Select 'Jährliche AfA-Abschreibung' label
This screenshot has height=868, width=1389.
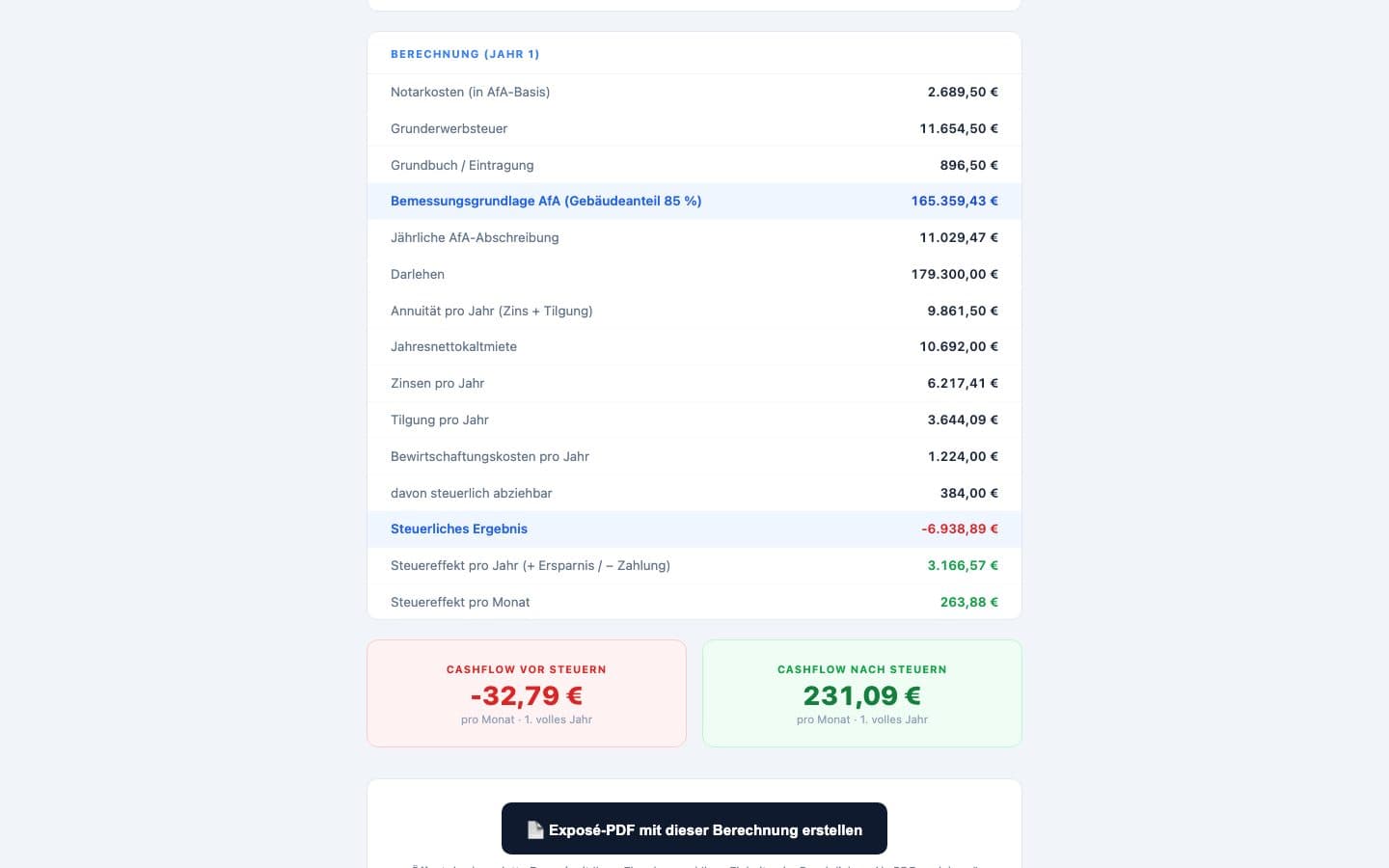(475, 237)
